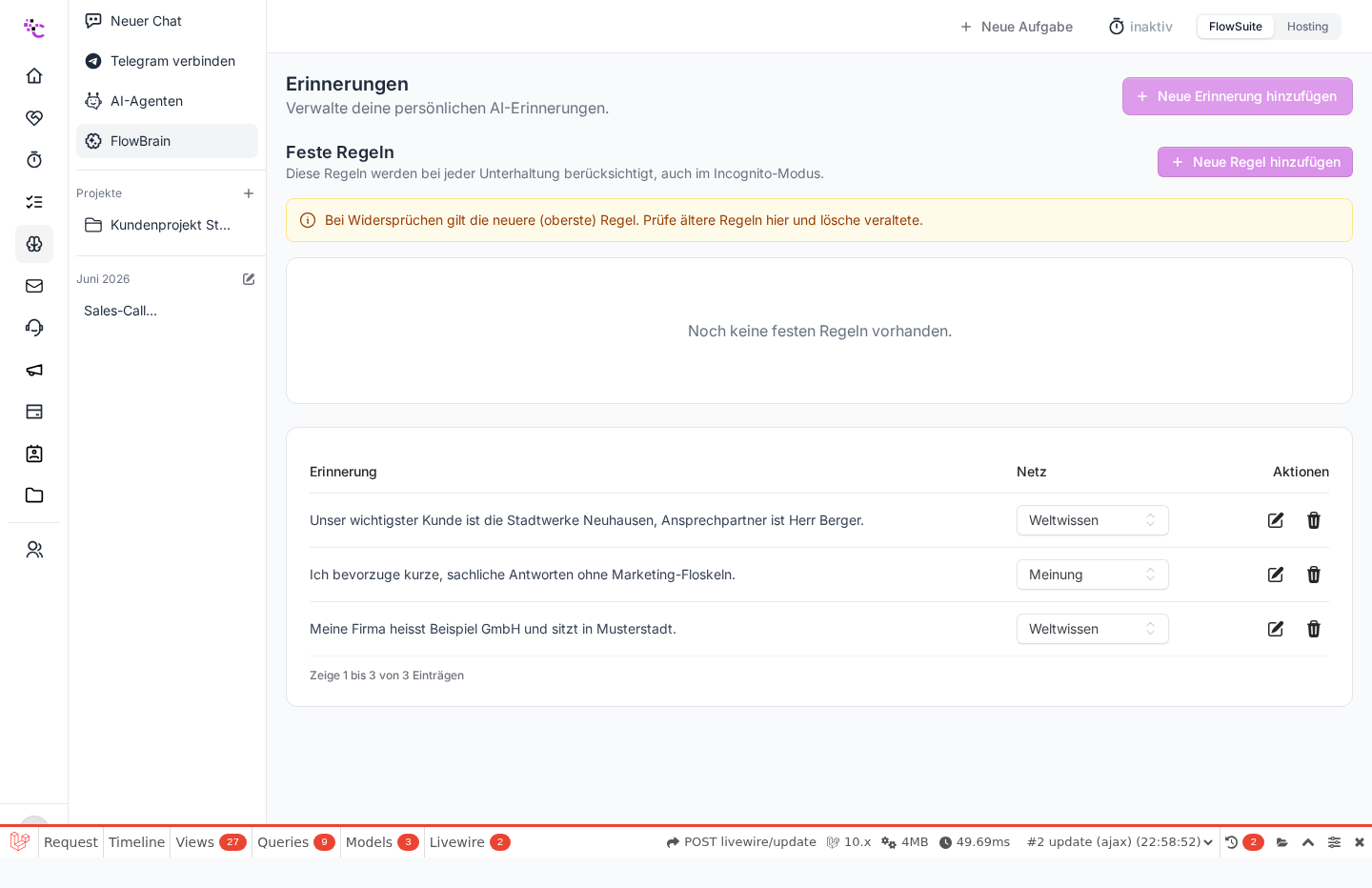Screen dimensions: 1372x888
Task: Open the mail envelope sidebar icon
Action: point(34,286)
